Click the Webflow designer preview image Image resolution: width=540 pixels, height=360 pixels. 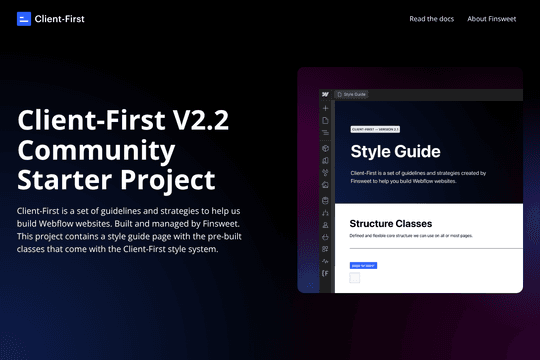(410, 180)
